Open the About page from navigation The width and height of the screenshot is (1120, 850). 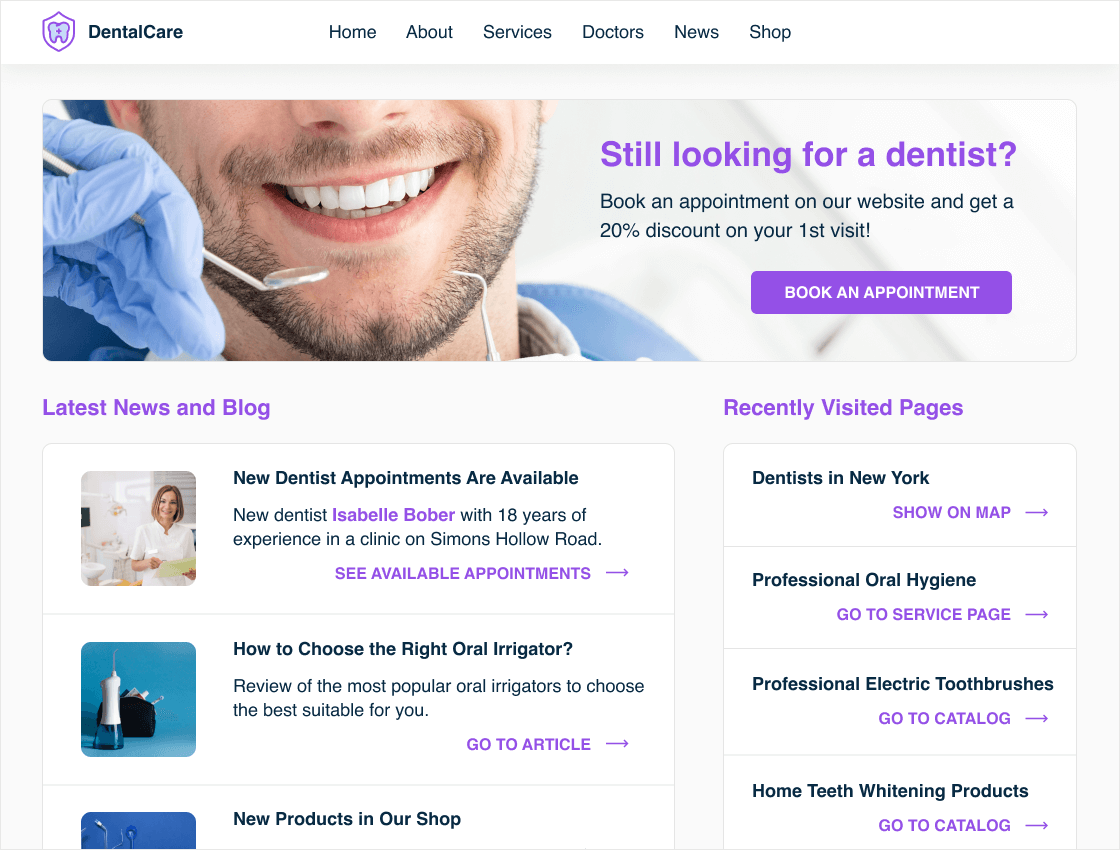429,32
